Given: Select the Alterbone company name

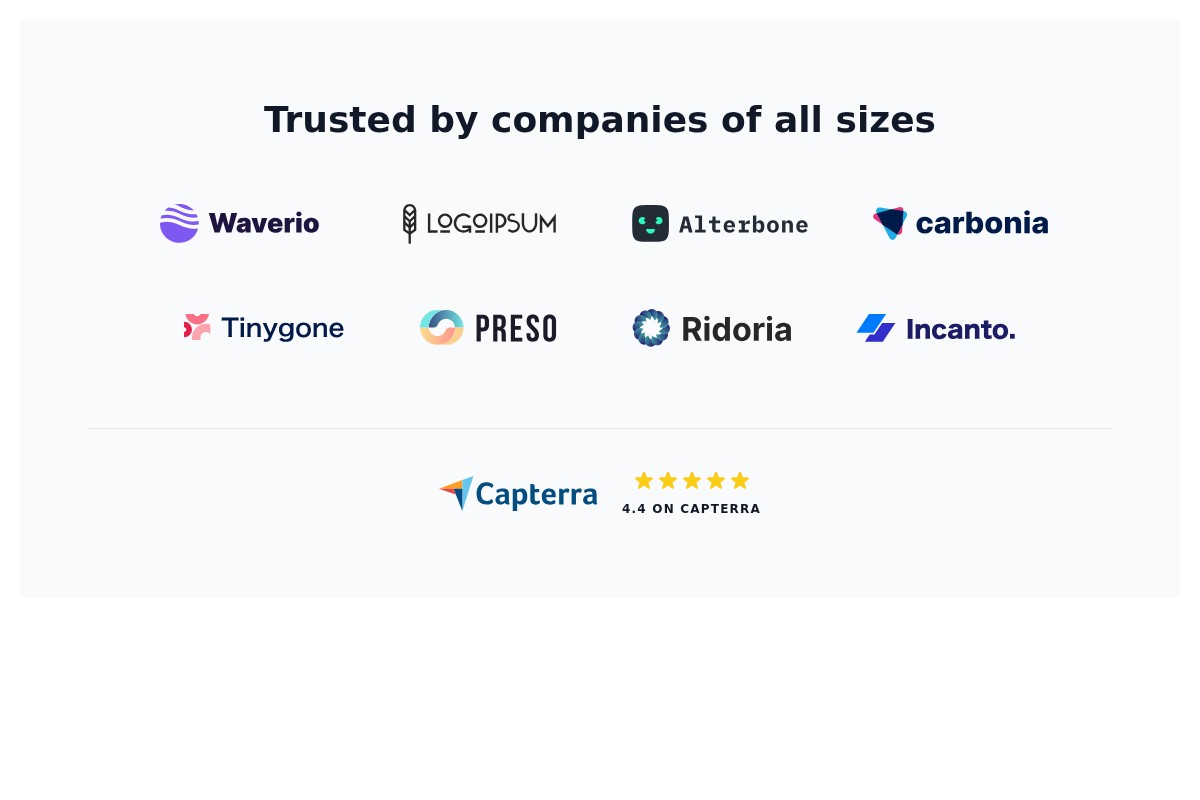Looking at the screenshot, I should coord(743,224).
